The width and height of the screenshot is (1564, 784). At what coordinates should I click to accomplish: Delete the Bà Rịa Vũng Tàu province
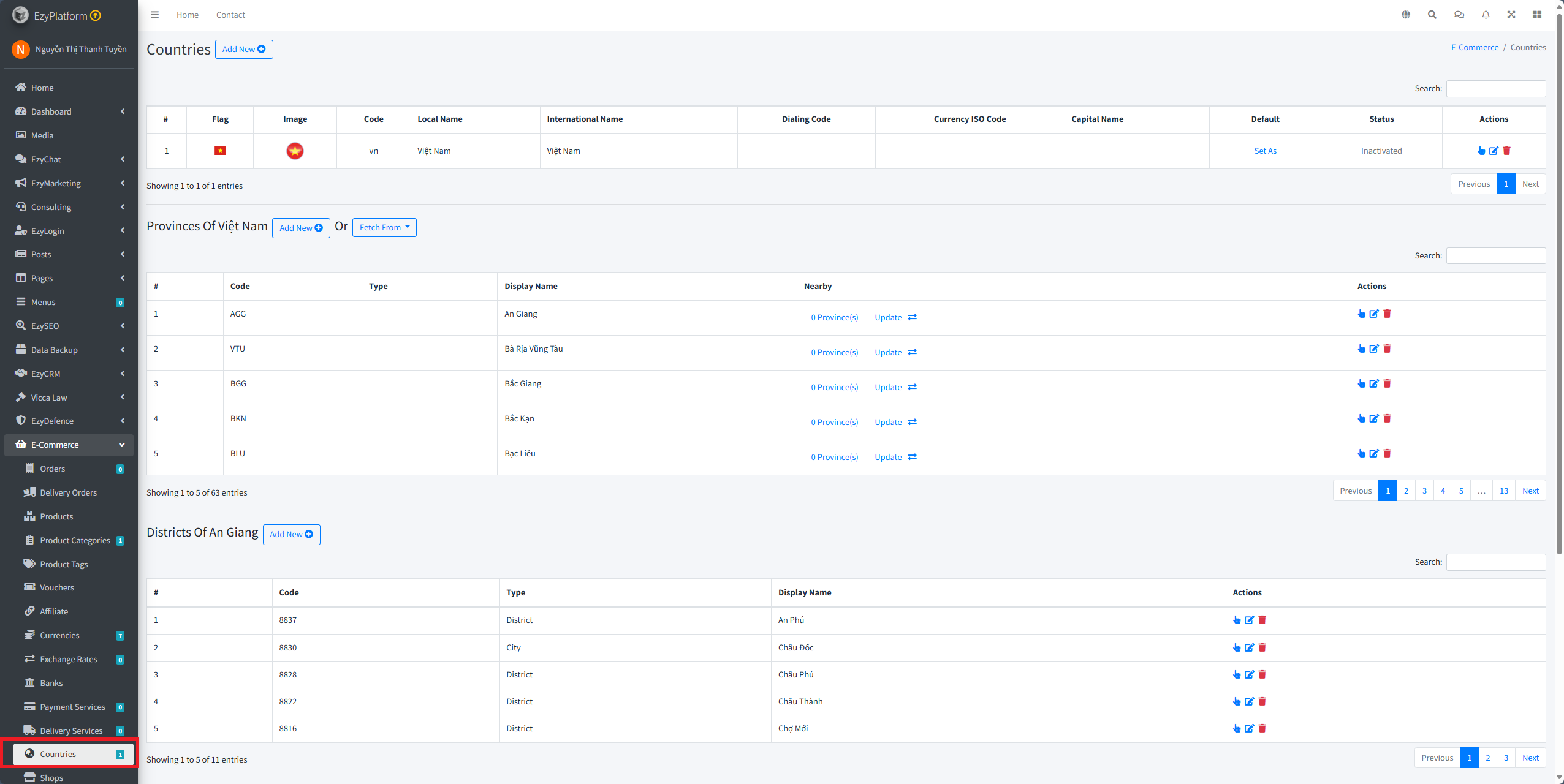[1387, 349]
